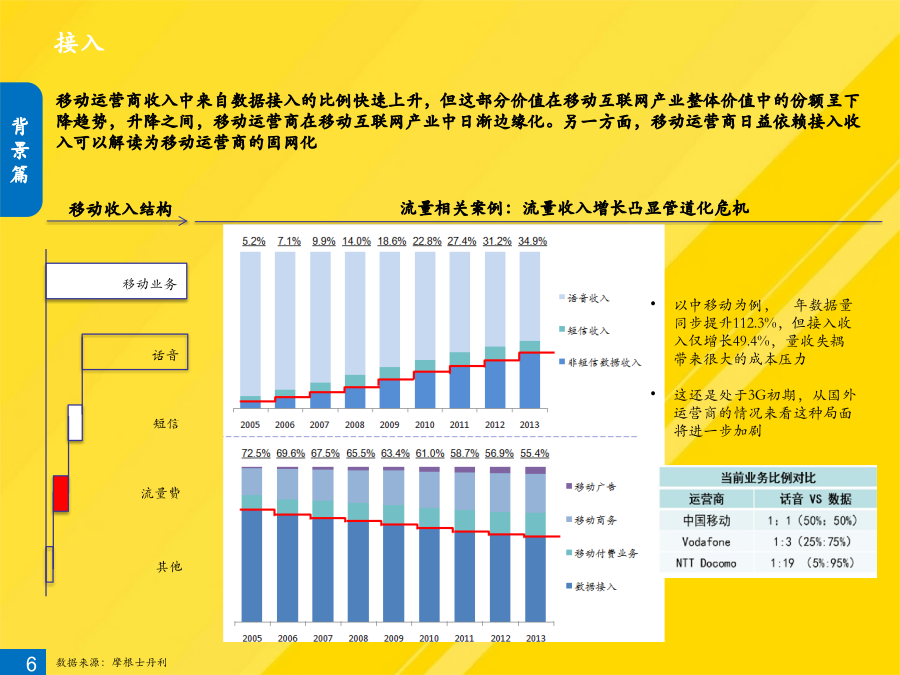Click the 5.2% data label
The image size is (900, 675).
(254, 241)
